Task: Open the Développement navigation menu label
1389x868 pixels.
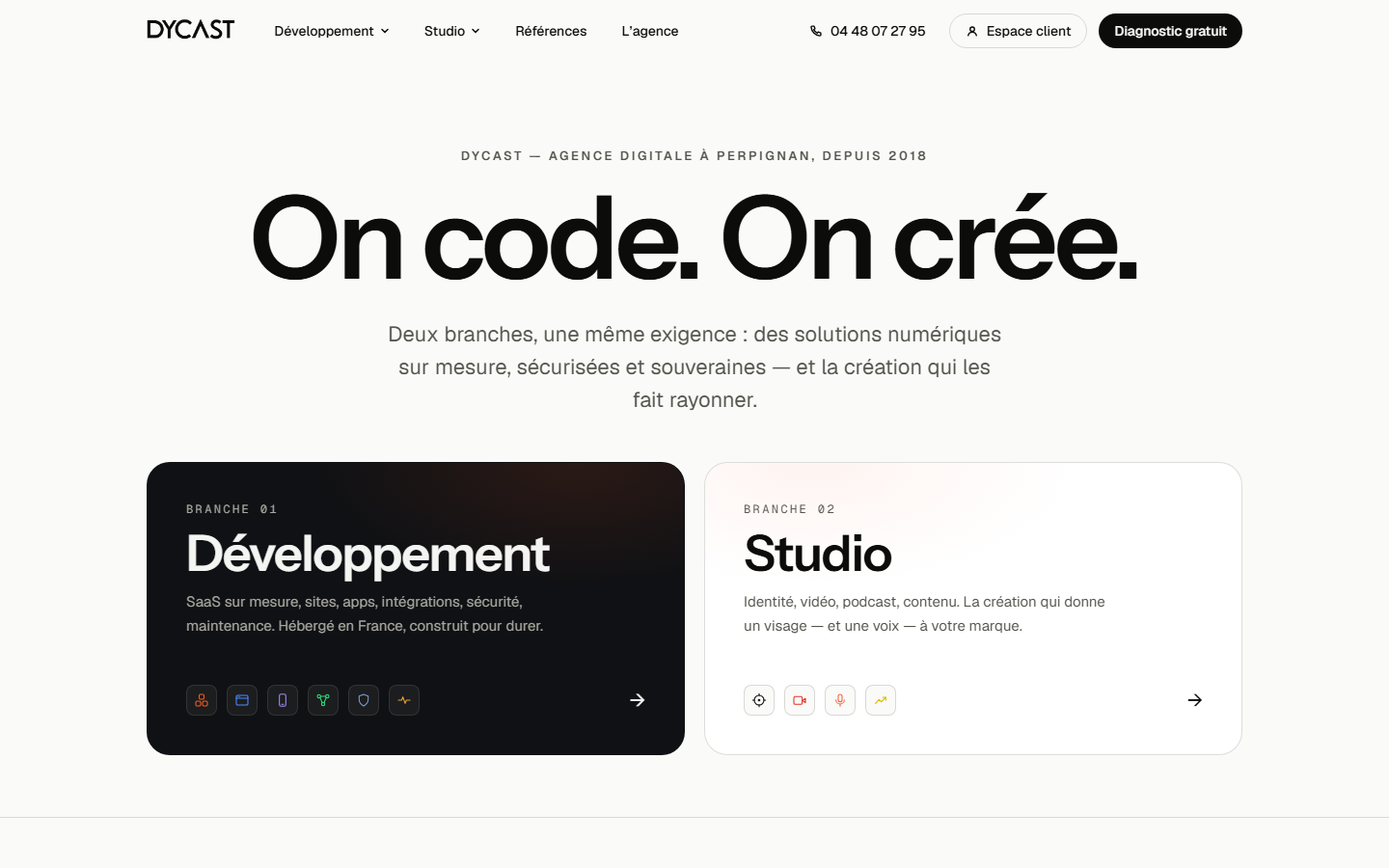Action: point(324,31)
